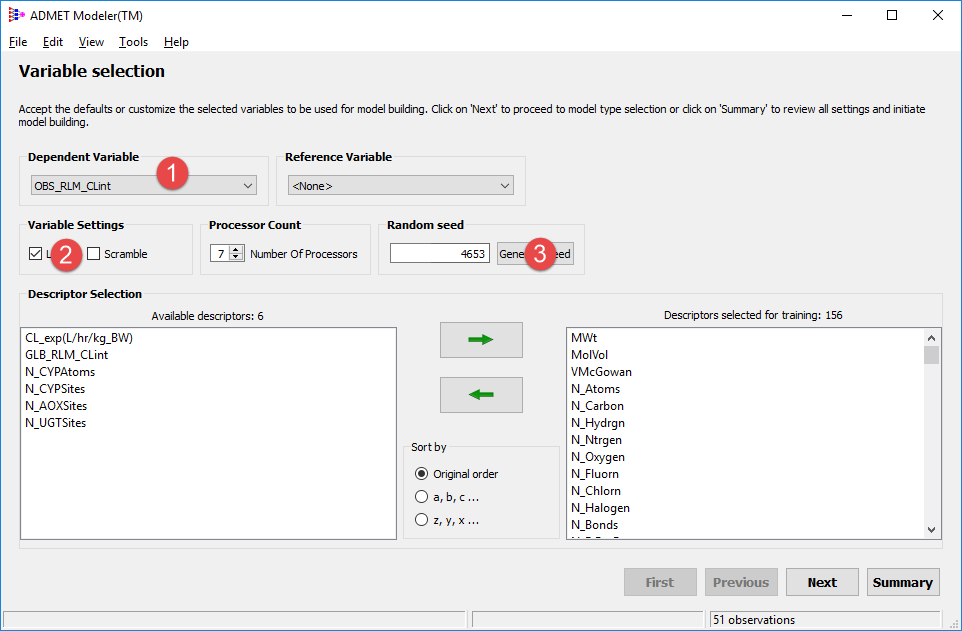Open the Help menu
This screenshot has width=962, height=631.
coord(176,42)
